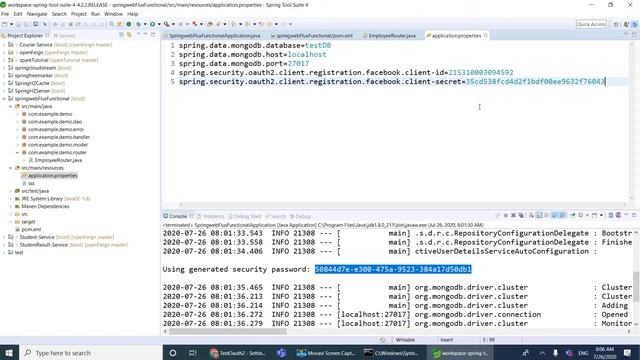Close the application.properties editor tab
The image size is (640, 360).
click(x=485, y=36)
